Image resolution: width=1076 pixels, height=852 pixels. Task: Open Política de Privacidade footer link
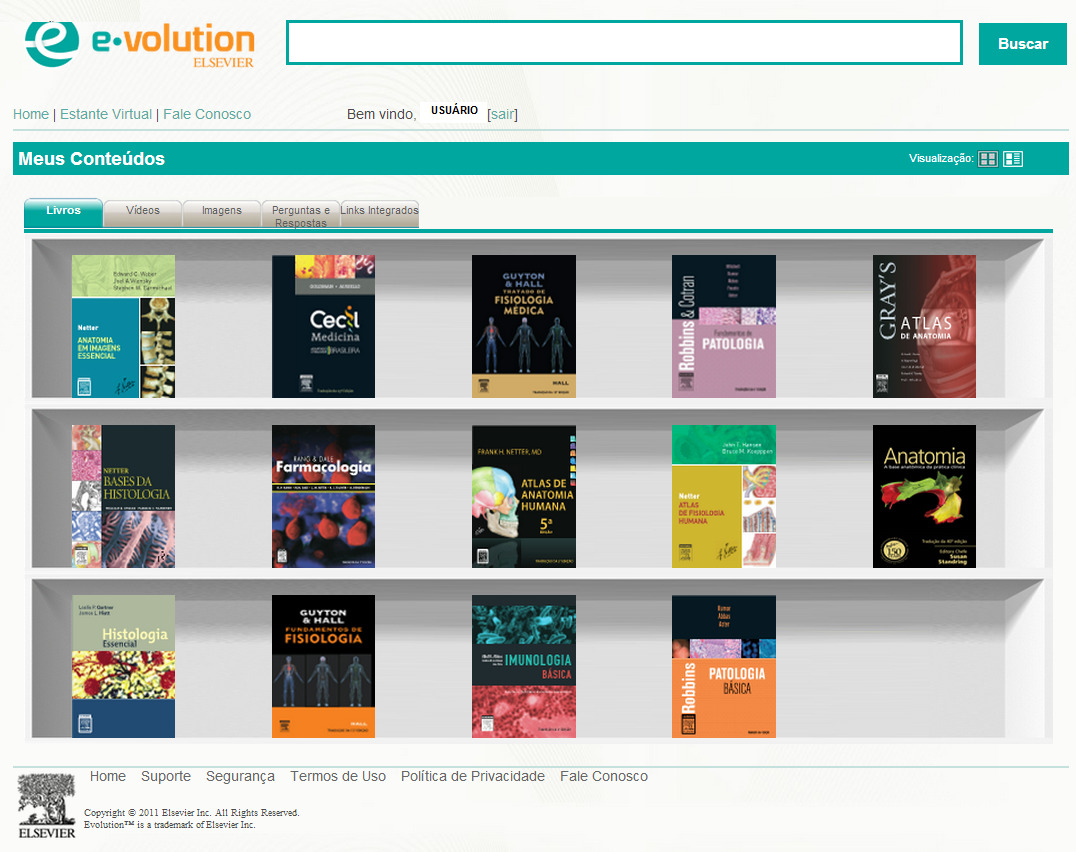[473, 776]
